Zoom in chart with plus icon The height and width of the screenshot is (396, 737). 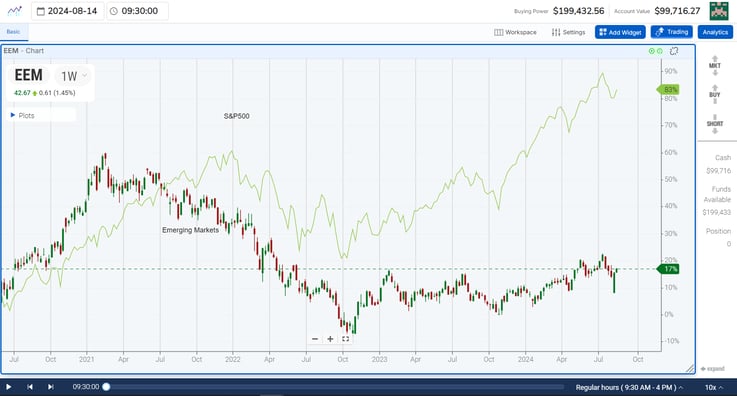click(330, 339)
